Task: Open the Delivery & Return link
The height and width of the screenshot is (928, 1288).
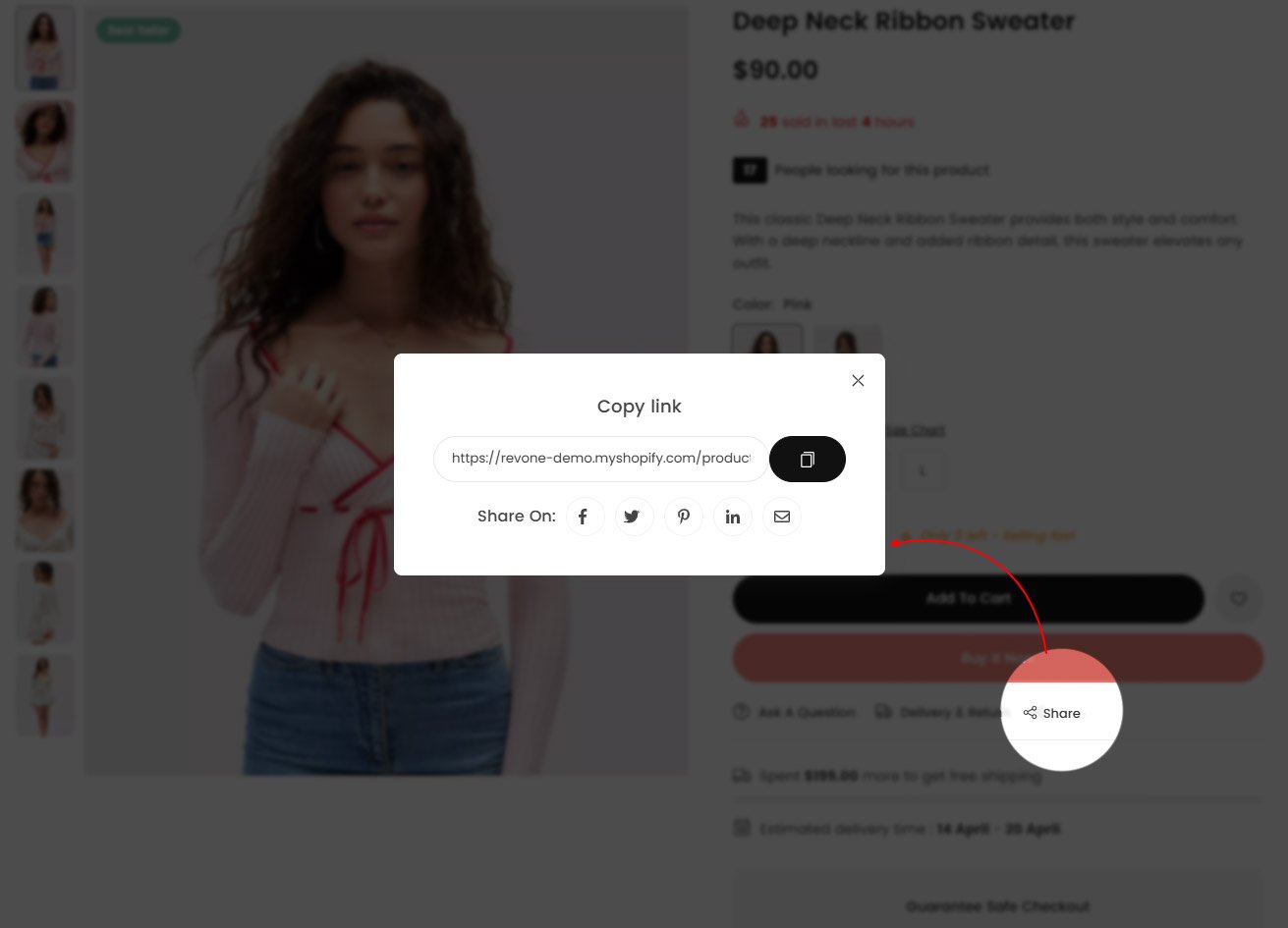Action: 943,712
